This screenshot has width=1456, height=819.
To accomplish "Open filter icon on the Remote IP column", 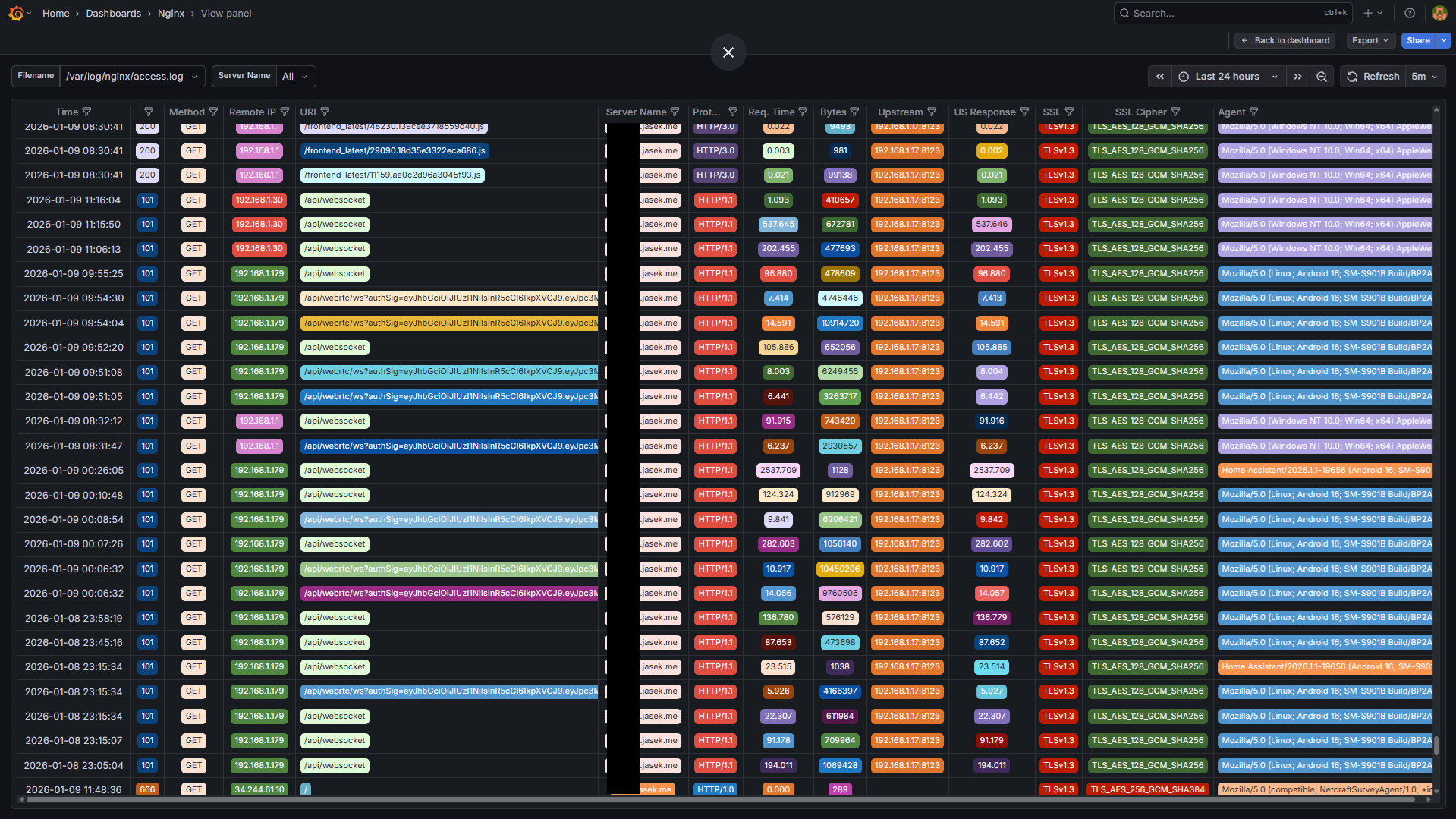I will point(285,112).
